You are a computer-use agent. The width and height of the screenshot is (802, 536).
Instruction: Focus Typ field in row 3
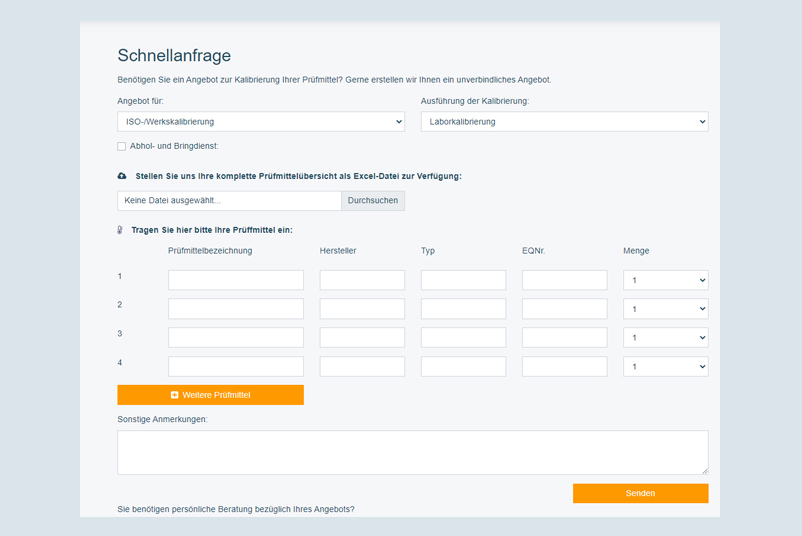[463, 338]
